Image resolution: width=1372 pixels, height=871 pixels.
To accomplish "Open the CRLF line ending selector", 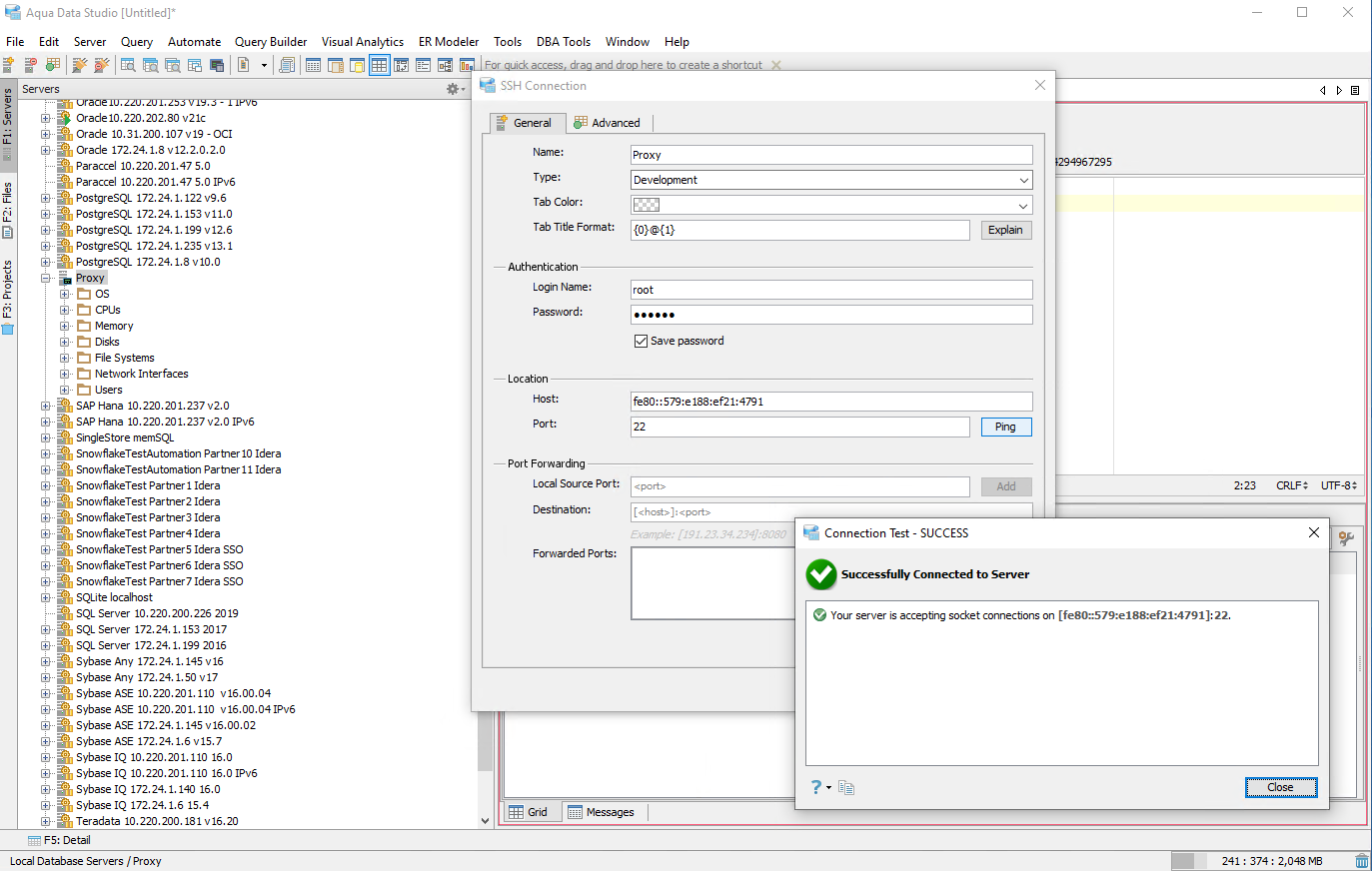I will 1292,485.
